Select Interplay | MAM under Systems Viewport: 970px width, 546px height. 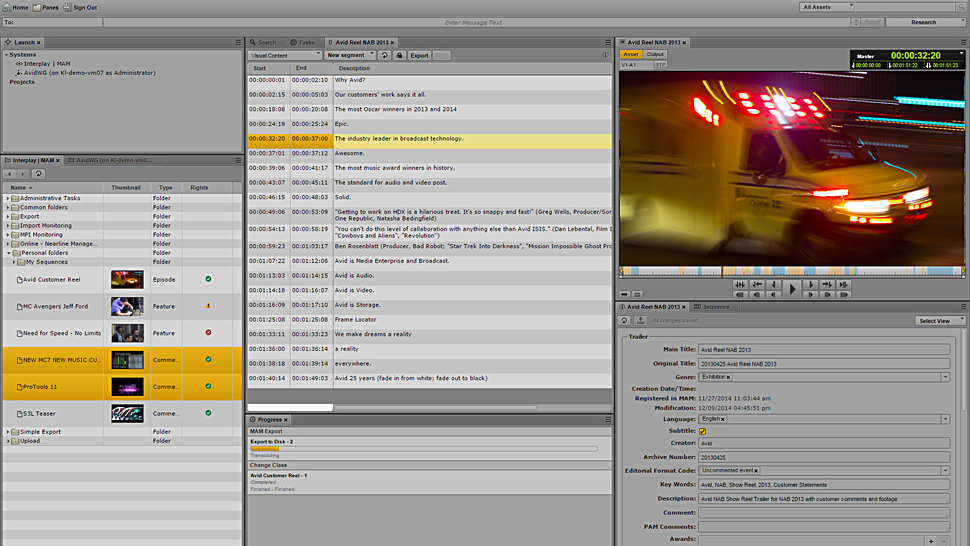[42, 64]
